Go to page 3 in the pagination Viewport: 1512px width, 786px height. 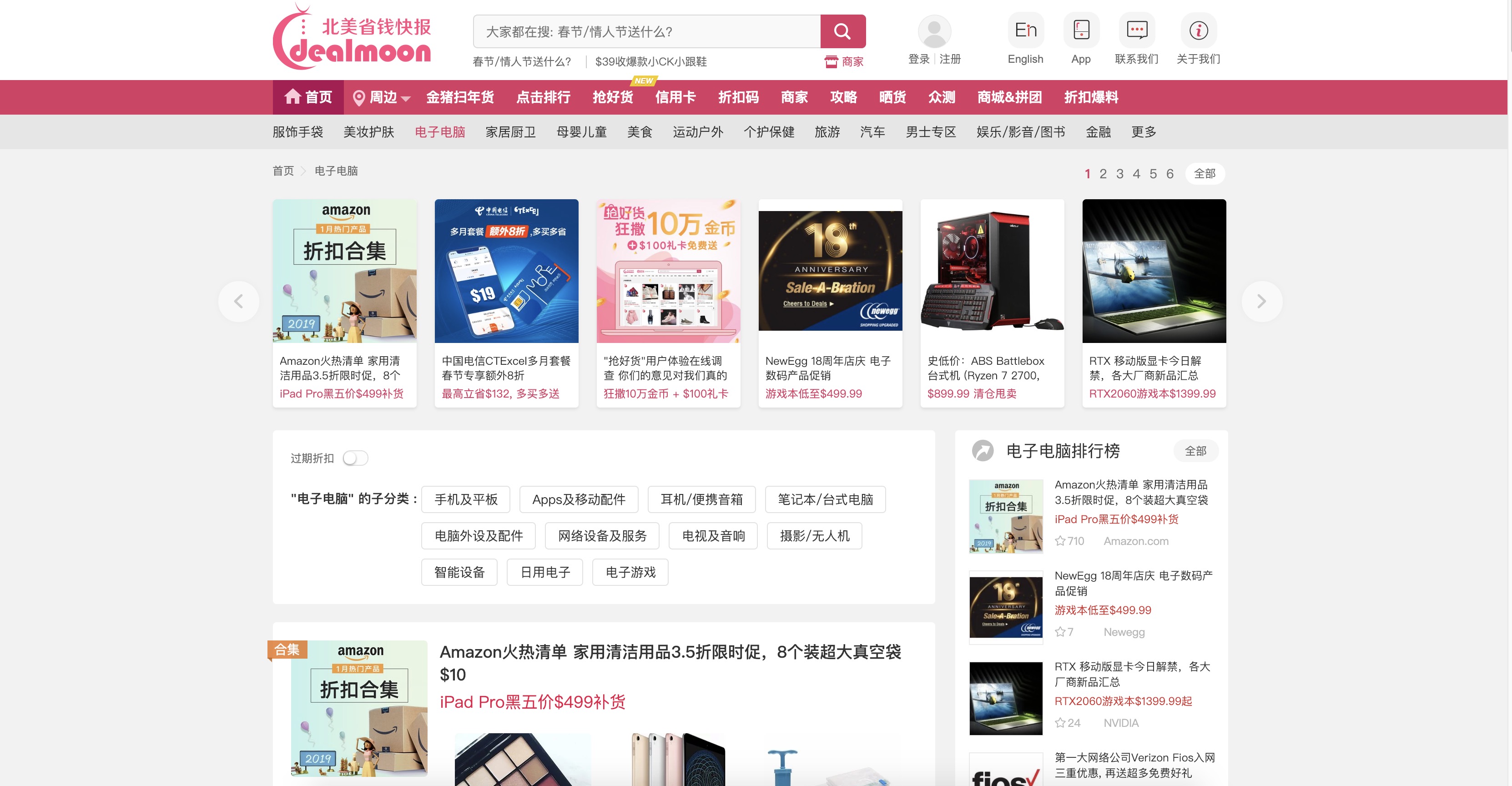click(1120, 174)
